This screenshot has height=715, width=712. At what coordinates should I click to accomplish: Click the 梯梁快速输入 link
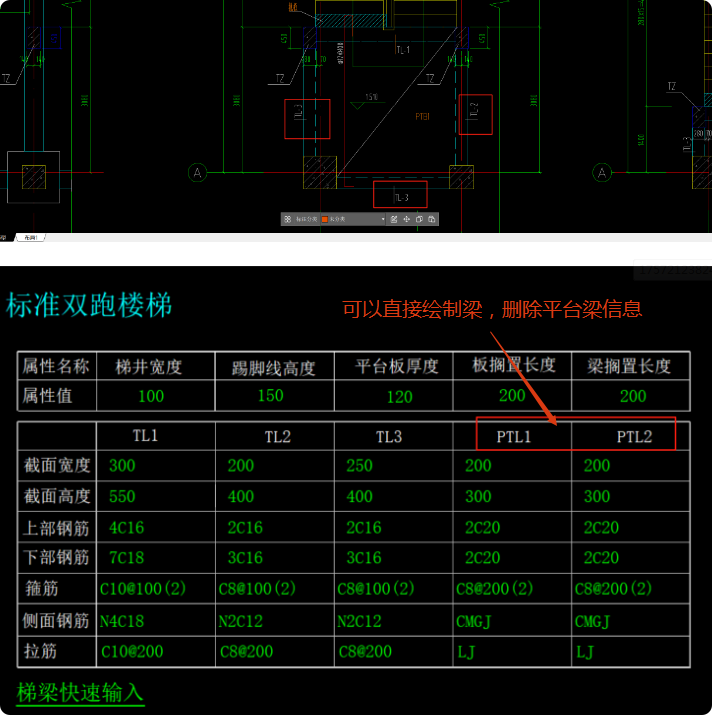pos(80,693)
